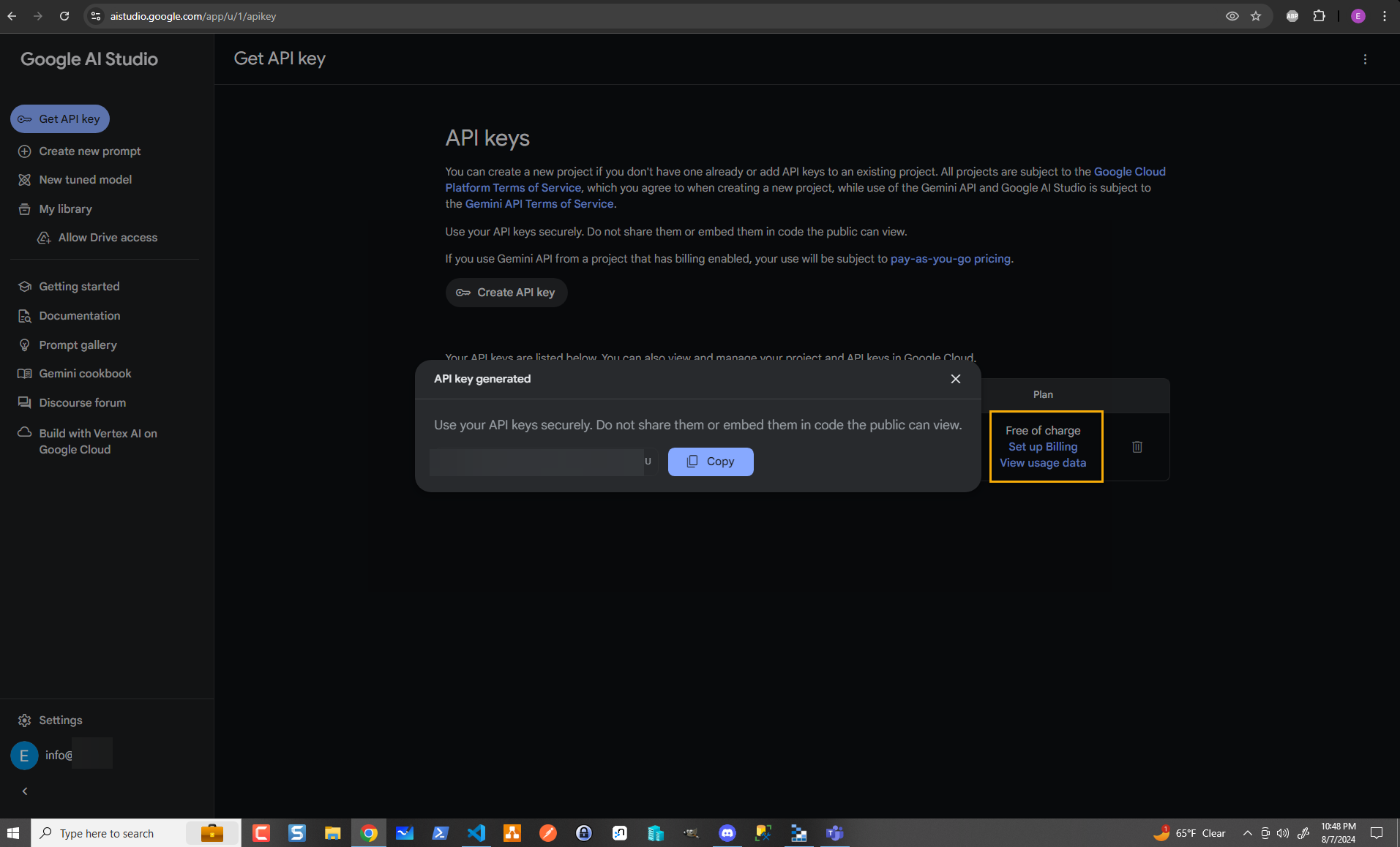Collapse the sidebar with chevron arrow

[25, 791]
